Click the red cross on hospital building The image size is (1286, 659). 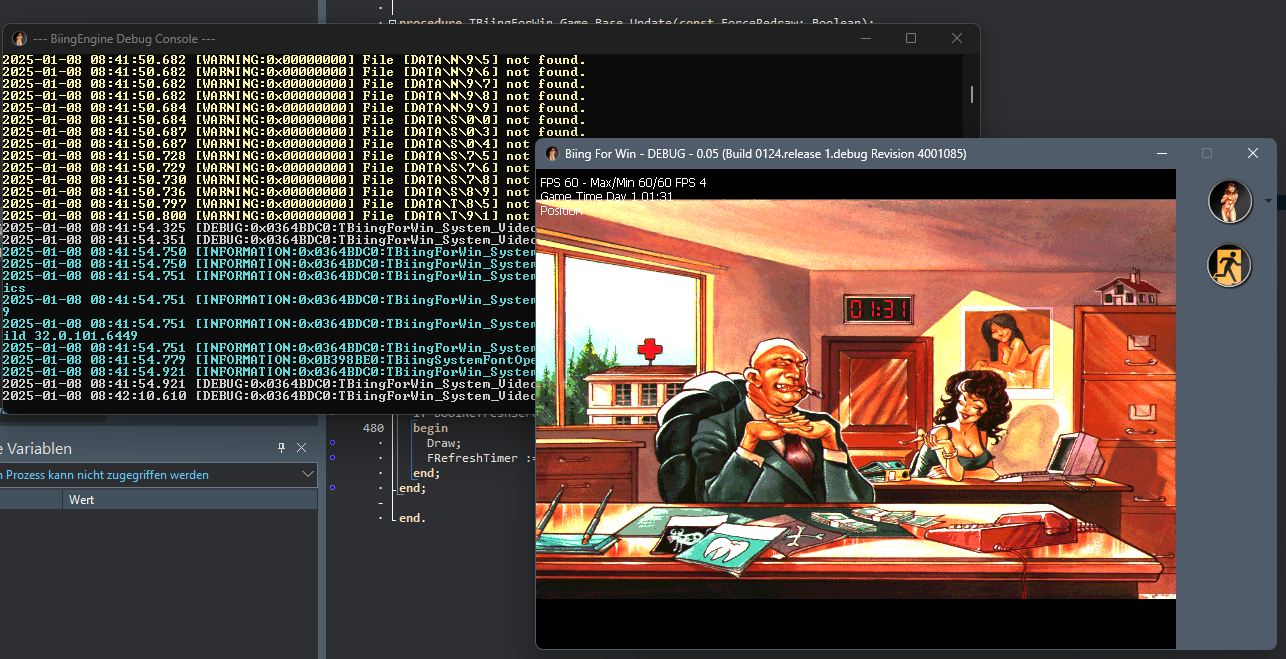(651, 350)
